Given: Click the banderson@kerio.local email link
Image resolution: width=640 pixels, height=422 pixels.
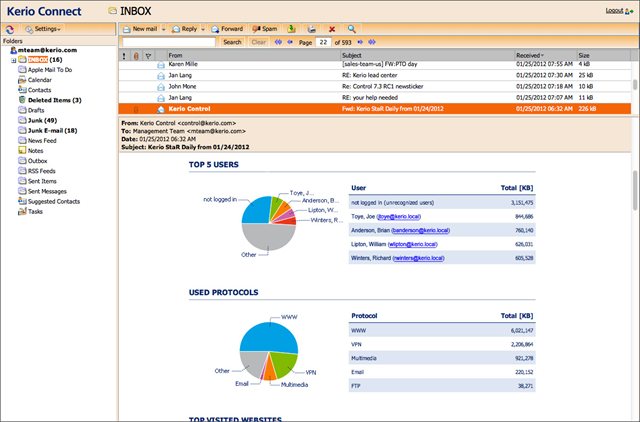Looking at the screenshot, I should pos(420,231).
